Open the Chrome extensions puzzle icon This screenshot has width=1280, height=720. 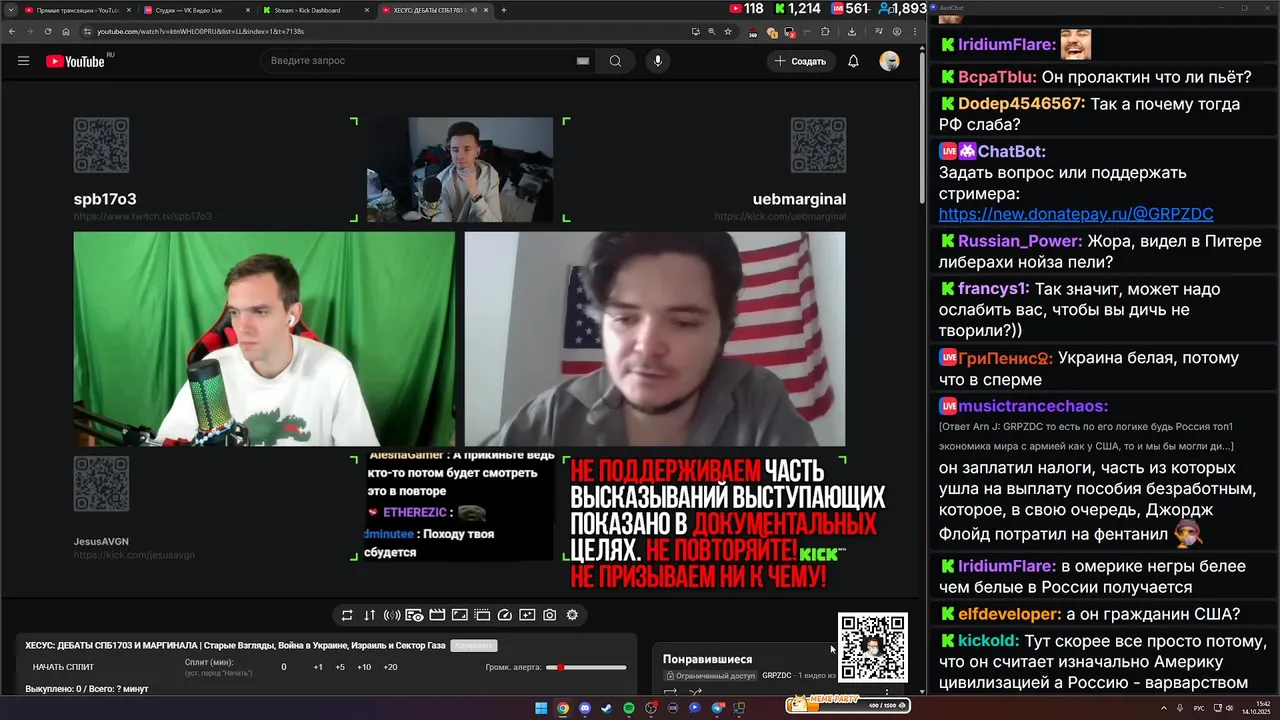tap(825, 31)
